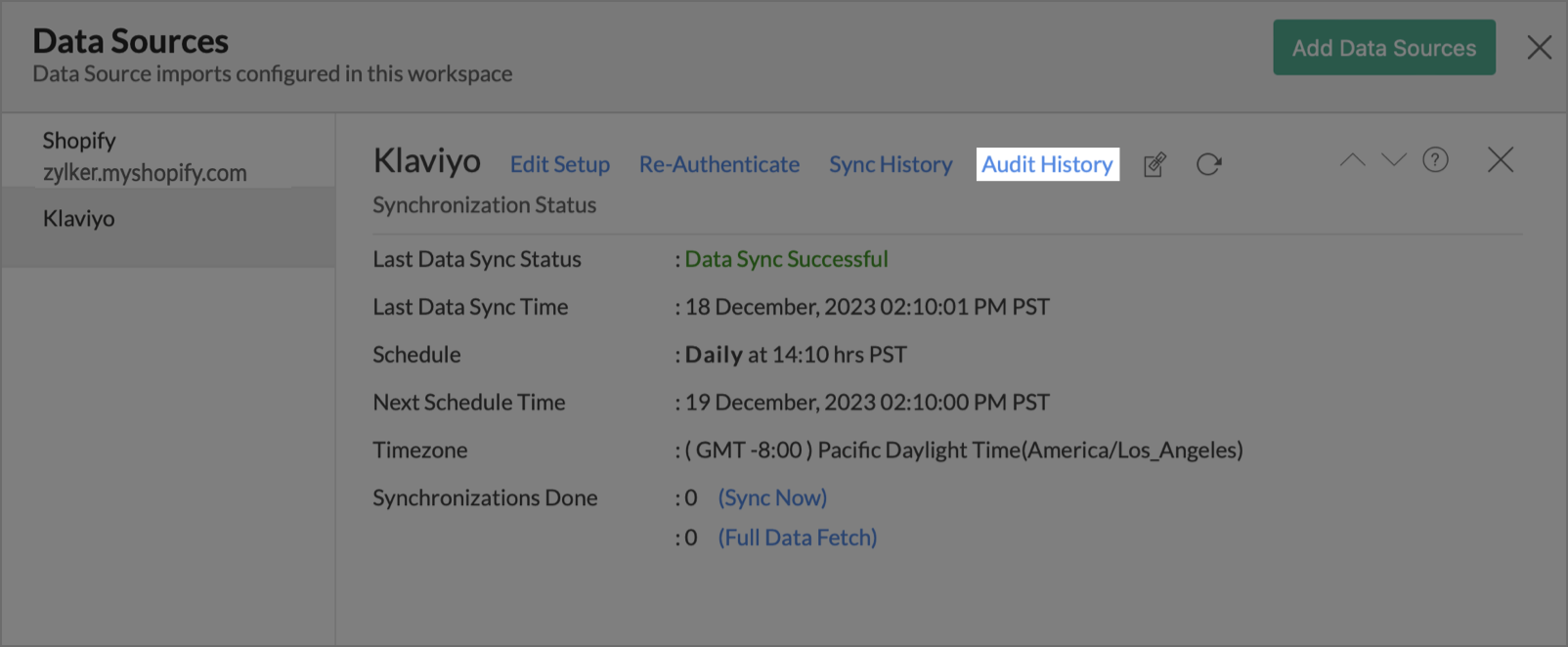The image size is (1568, 647).
Task: Click the Add Data Sources button
Action: click(x=1383, y=48)
